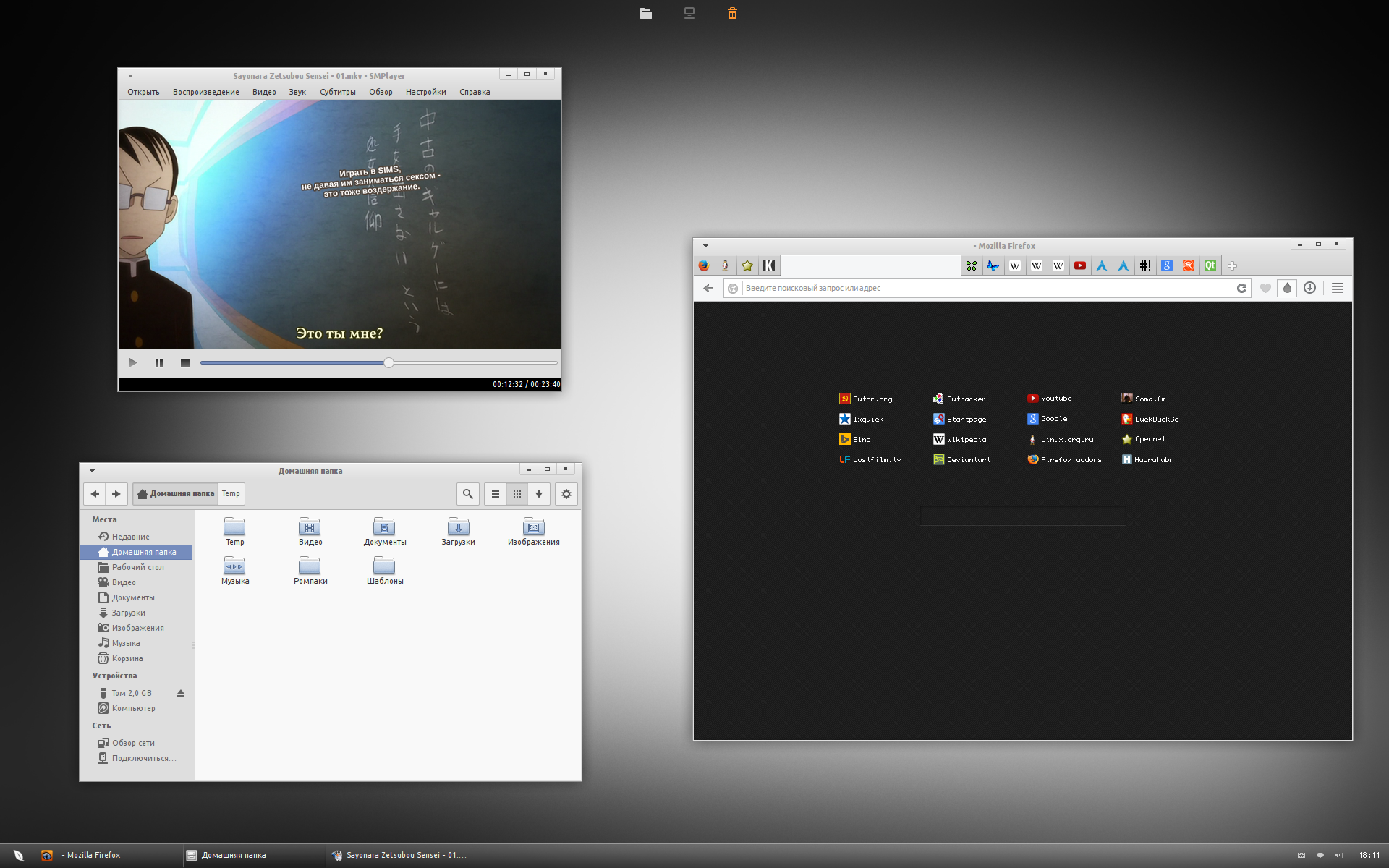Switch to the #! tab in Firefox
The image size is (1389, 868).
pos(1145,265)
